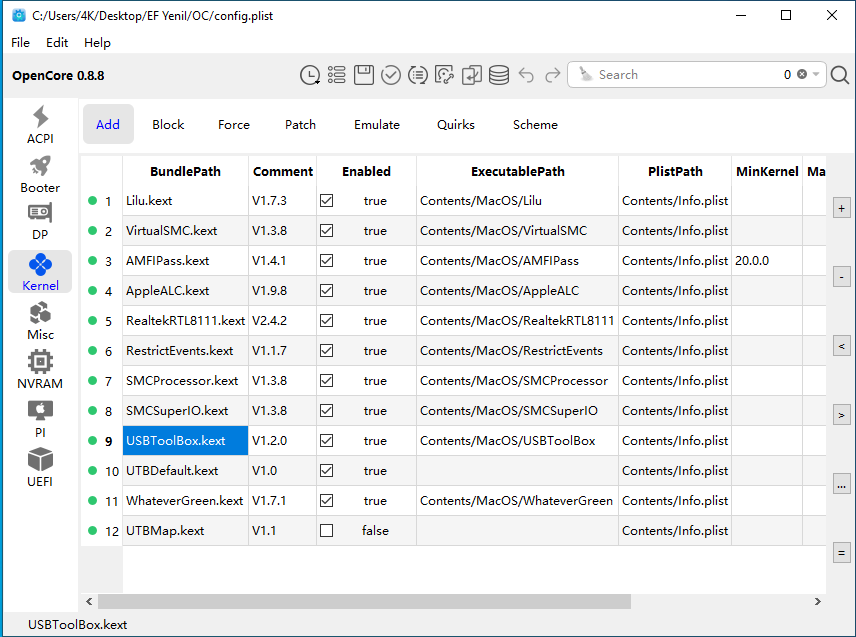856x637 pixels.
Task: Click the plus button to add kext
Action: click(x=841, y=208)
